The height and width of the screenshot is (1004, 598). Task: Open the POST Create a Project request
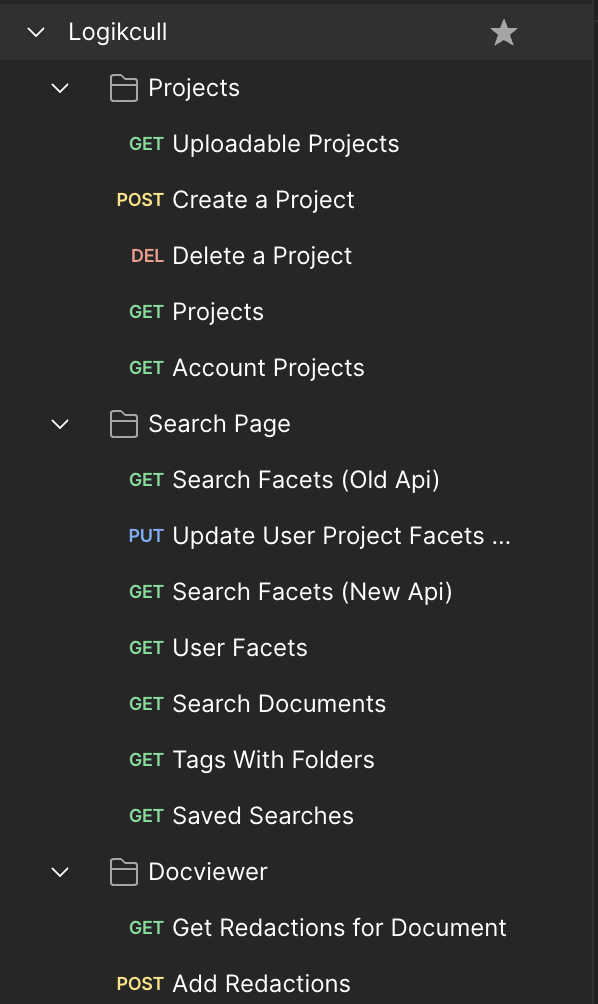coord(297,200)
